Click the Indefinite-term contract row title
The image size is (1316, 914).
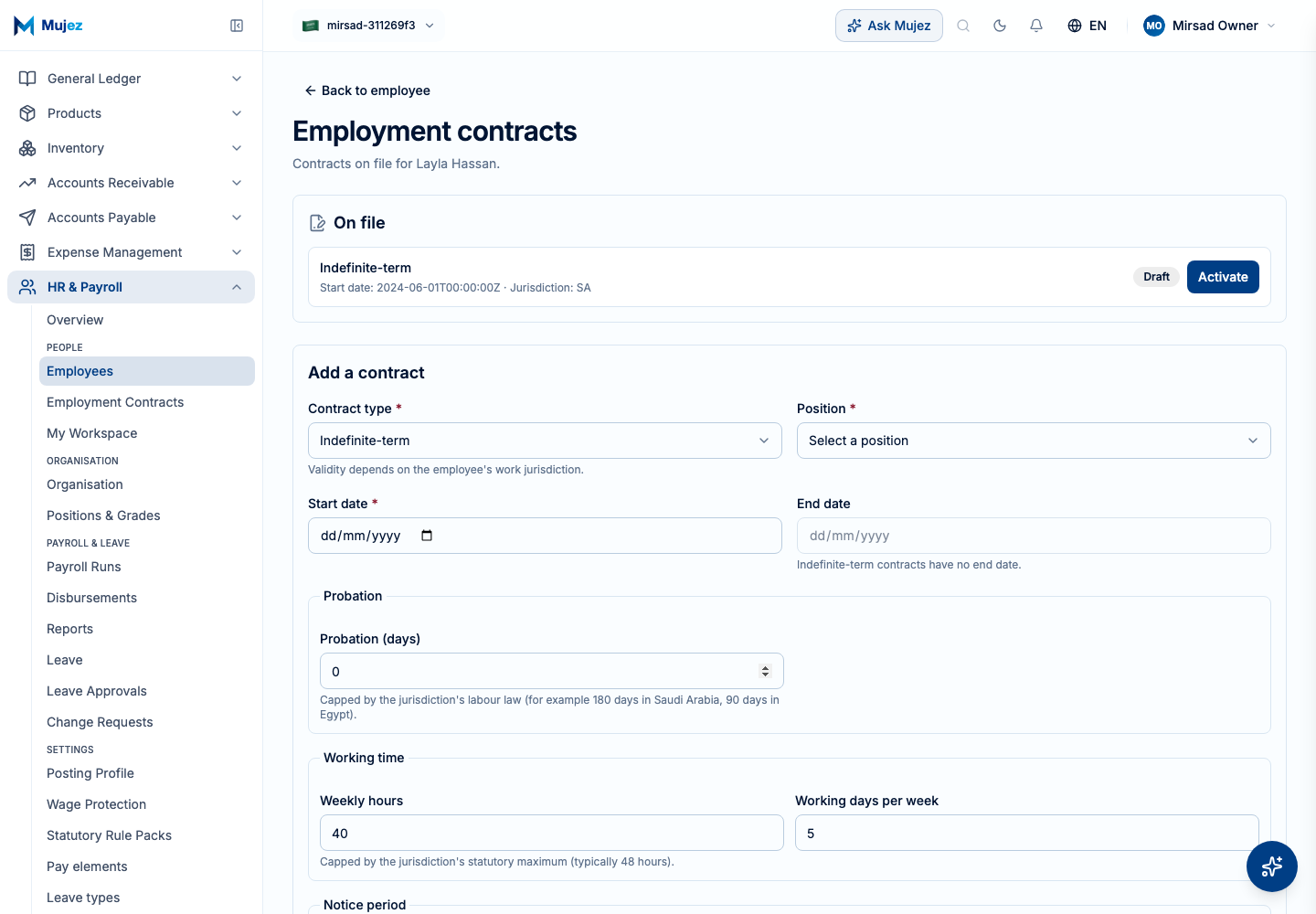coord(366,268)
